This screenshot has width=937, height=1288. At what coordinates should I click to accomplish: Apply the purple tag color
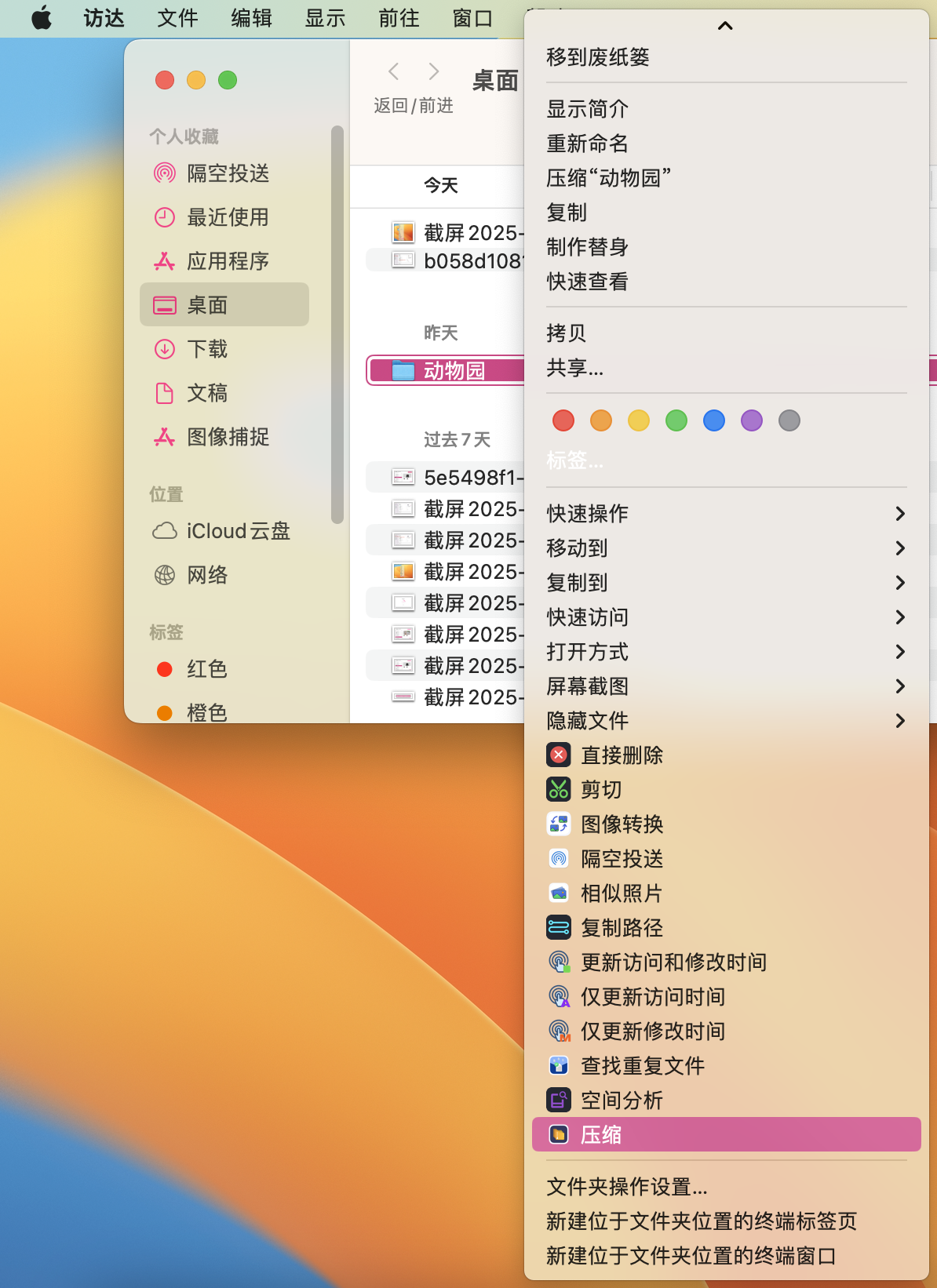(x=752, y=420)
